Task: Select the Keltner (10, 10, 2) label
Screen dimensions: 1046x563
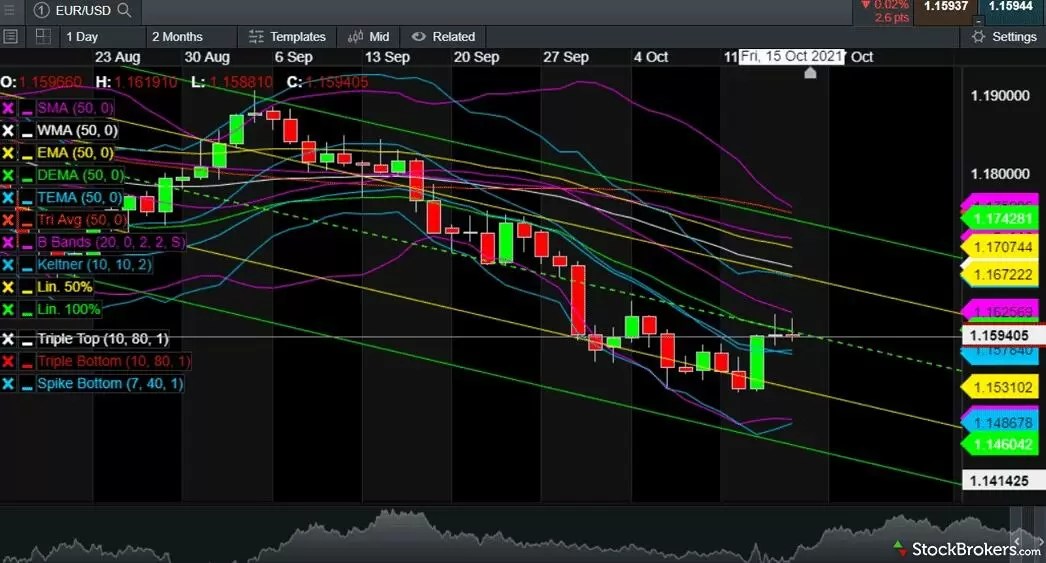Action: coord(94,265)
